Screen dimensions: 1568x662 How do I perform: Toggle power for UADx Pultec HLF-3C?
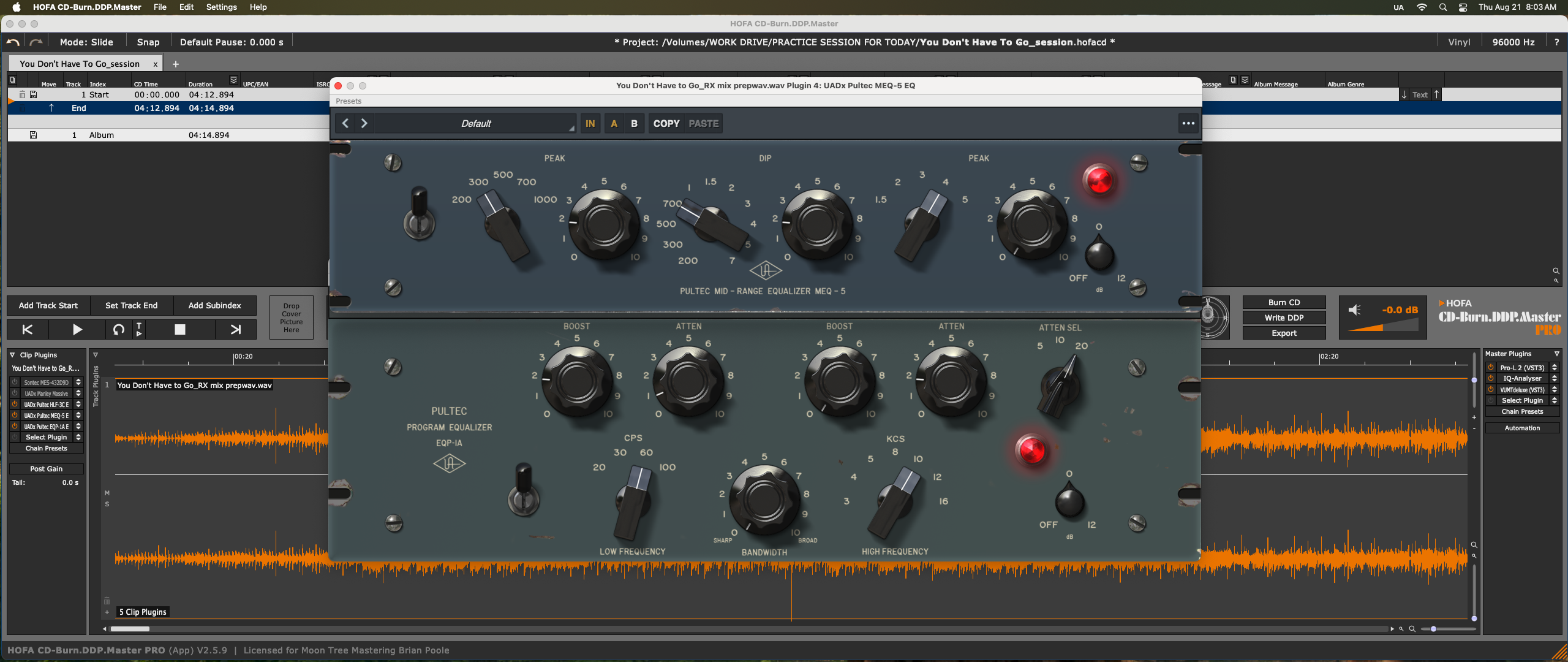pyautogui.click(x=15, y=405)
